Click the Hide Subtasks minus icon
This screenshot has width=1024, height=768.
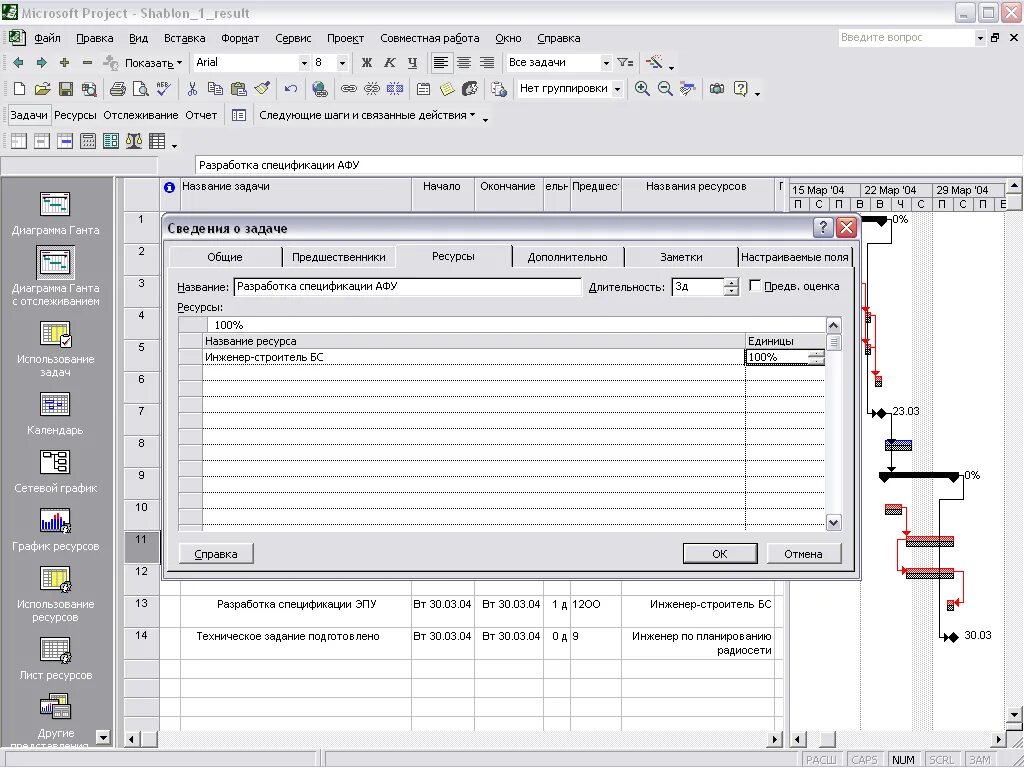88,63
